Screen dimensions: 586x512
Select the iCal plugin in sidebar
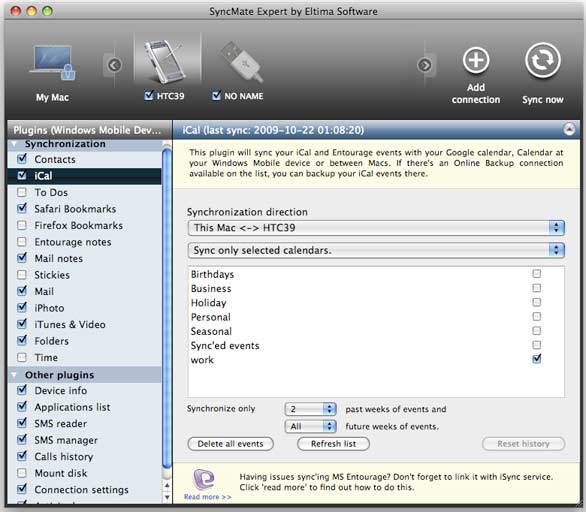click(x=84, y=176)
